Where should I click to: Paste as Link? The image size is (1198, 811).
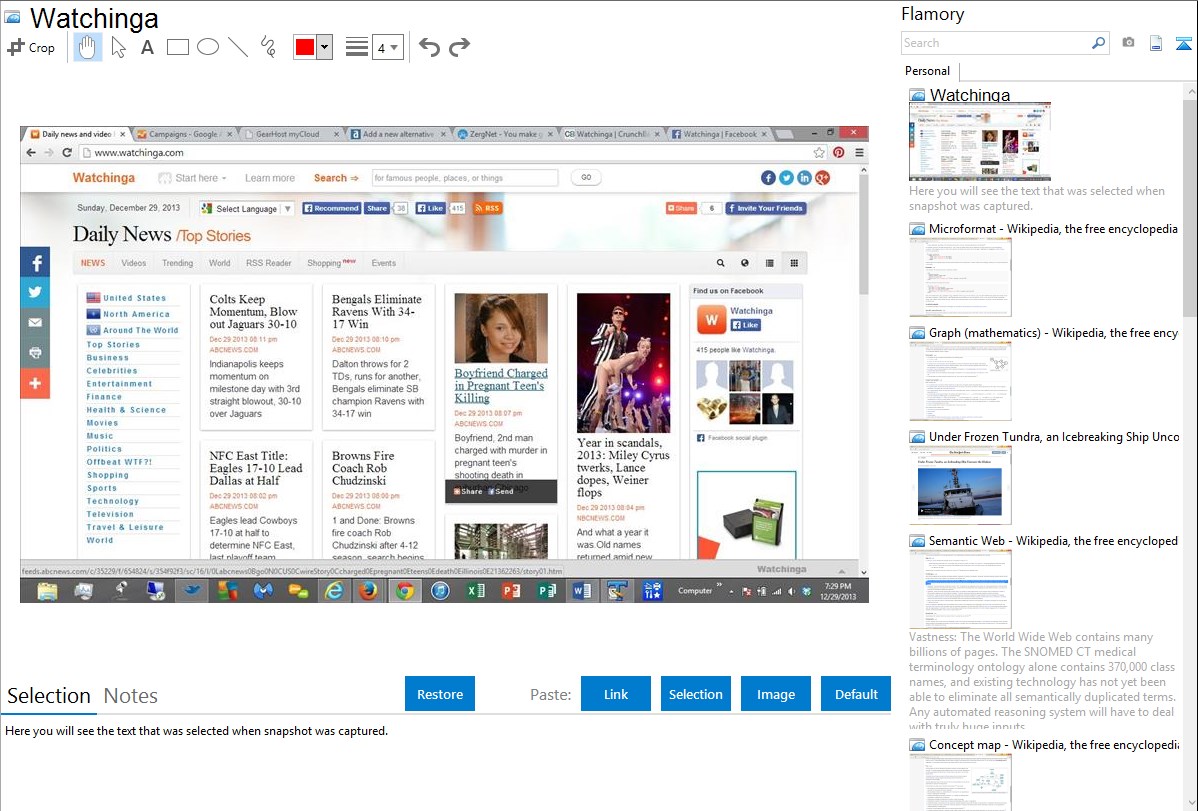click(616, 694)
